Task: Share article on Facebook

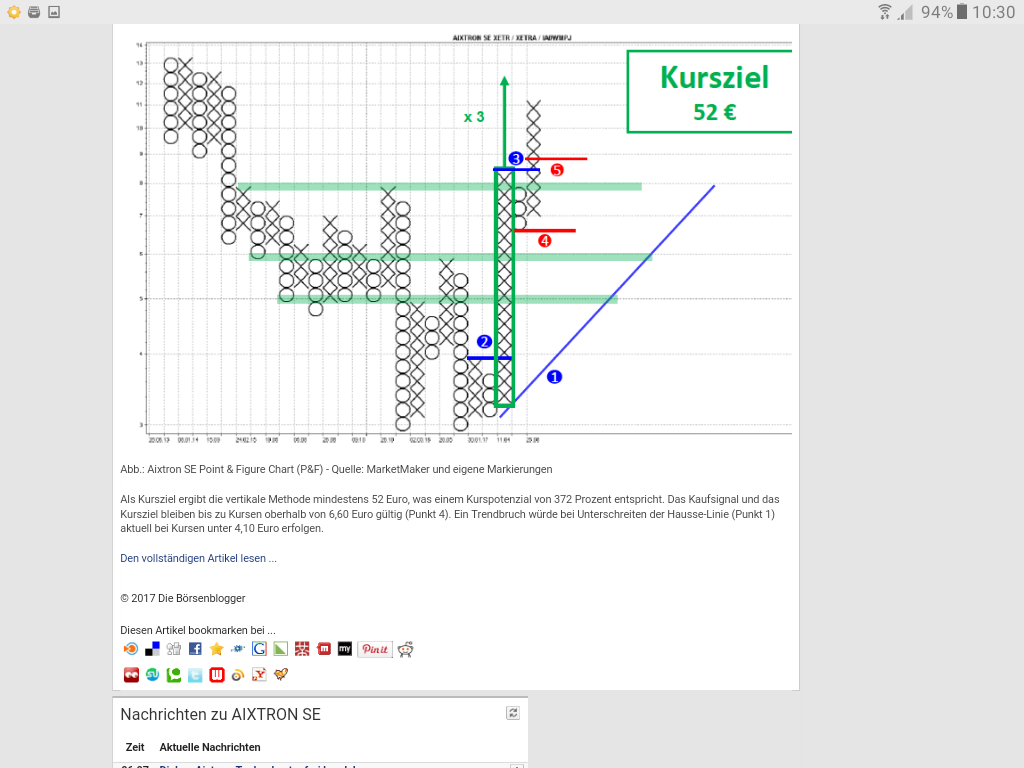Action: 195,649
